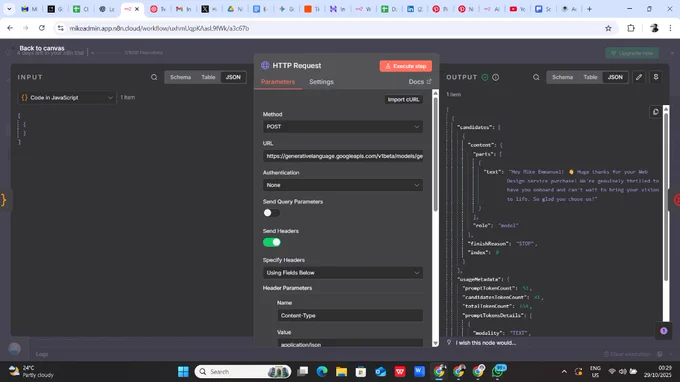The height and width of the screenshot is (382, 680).
Task: Open the Chrome three-dot menu
Action: 671,28
